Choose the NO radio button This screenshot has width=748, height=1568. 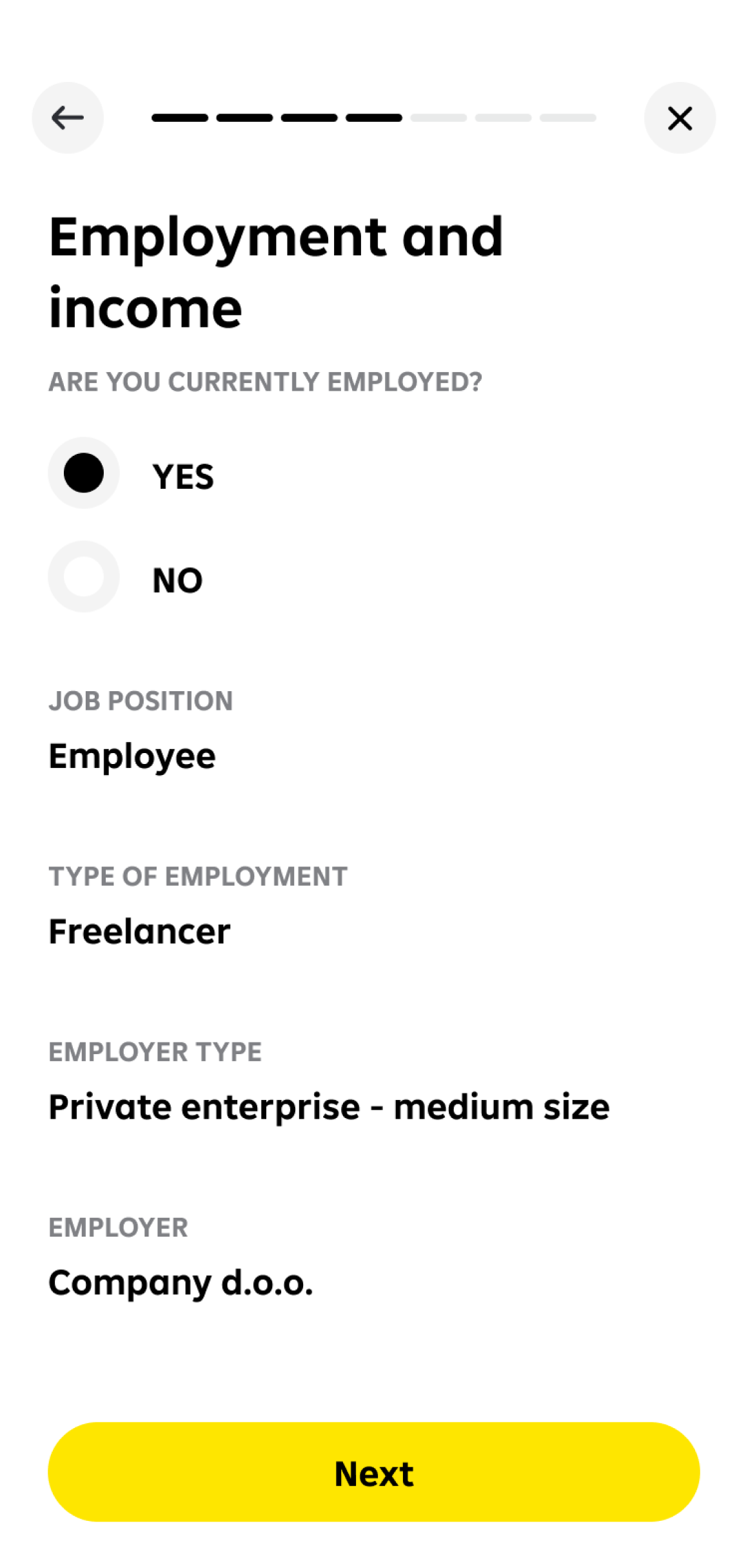coord(84,576)
